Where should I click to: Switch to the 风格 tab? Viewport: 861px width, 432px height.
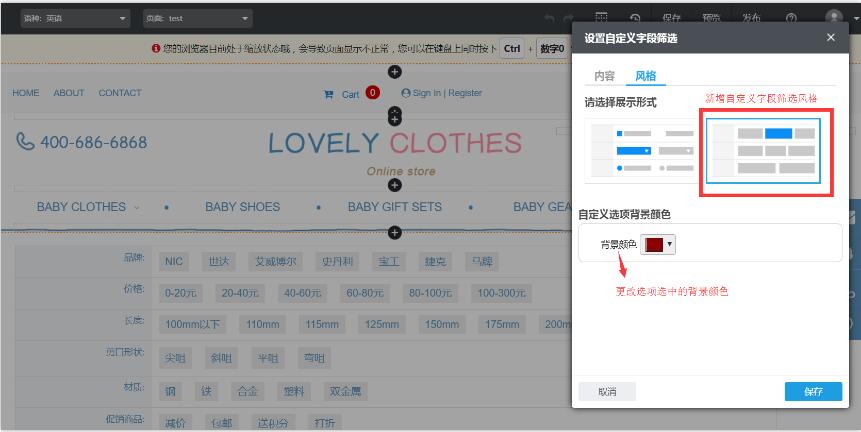tap(645, 76)
